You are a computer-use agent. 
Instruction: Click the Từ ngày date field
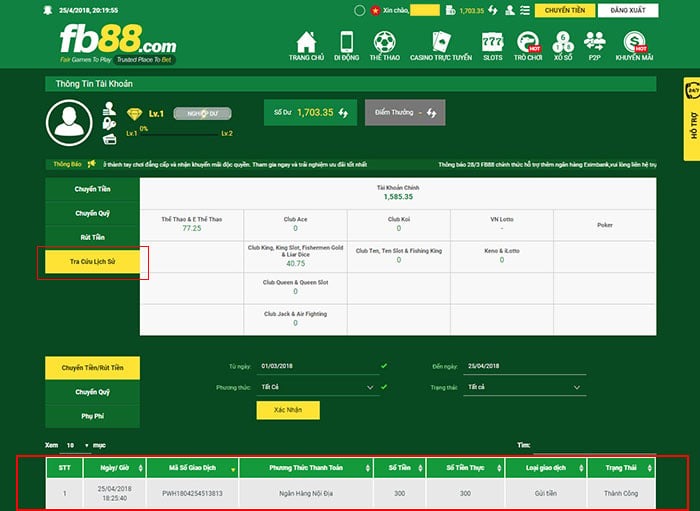pos(318,366)
